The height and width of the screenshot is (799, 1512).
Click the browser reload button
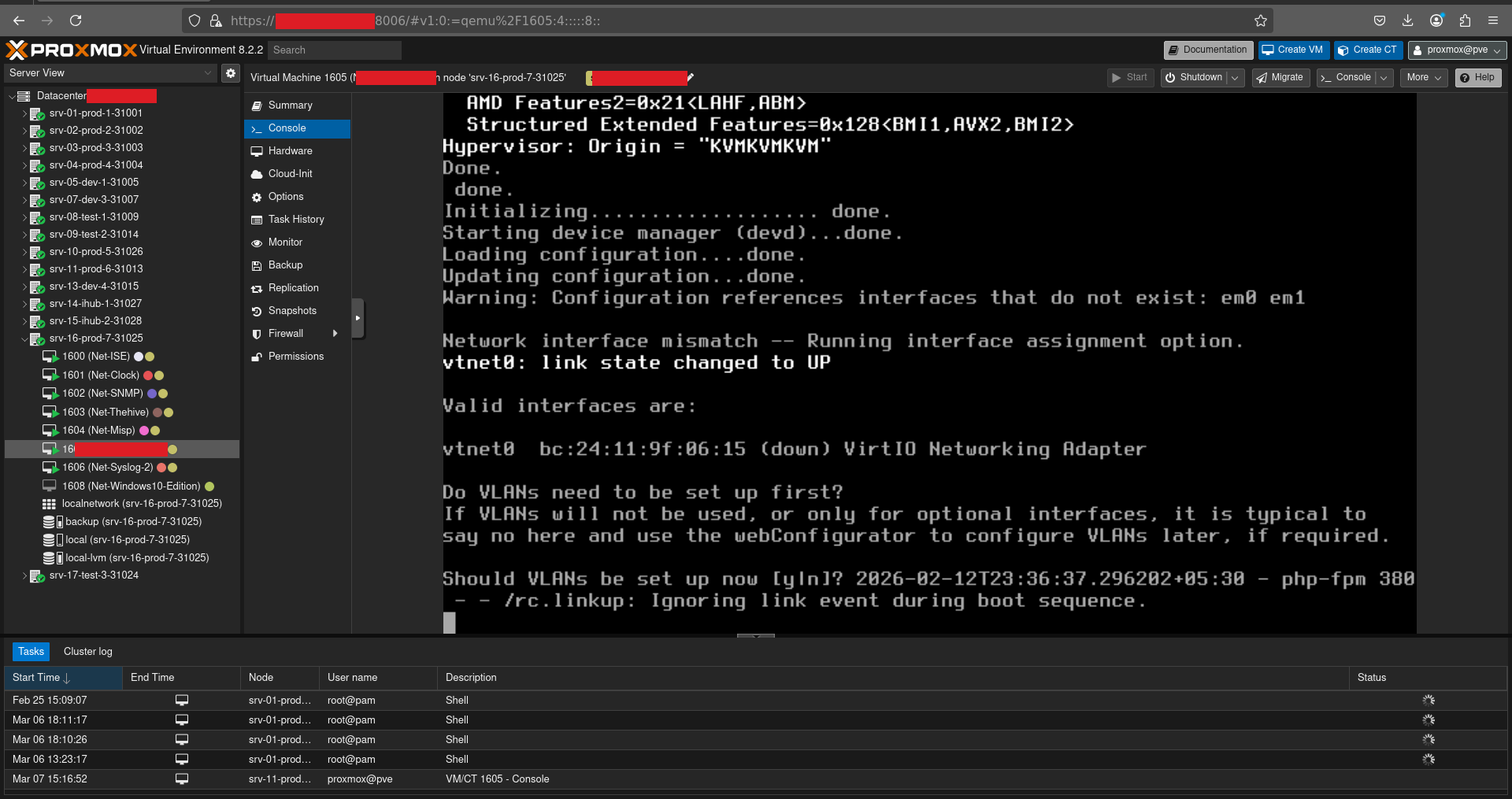pyautogui.click(x=76, y=20)
